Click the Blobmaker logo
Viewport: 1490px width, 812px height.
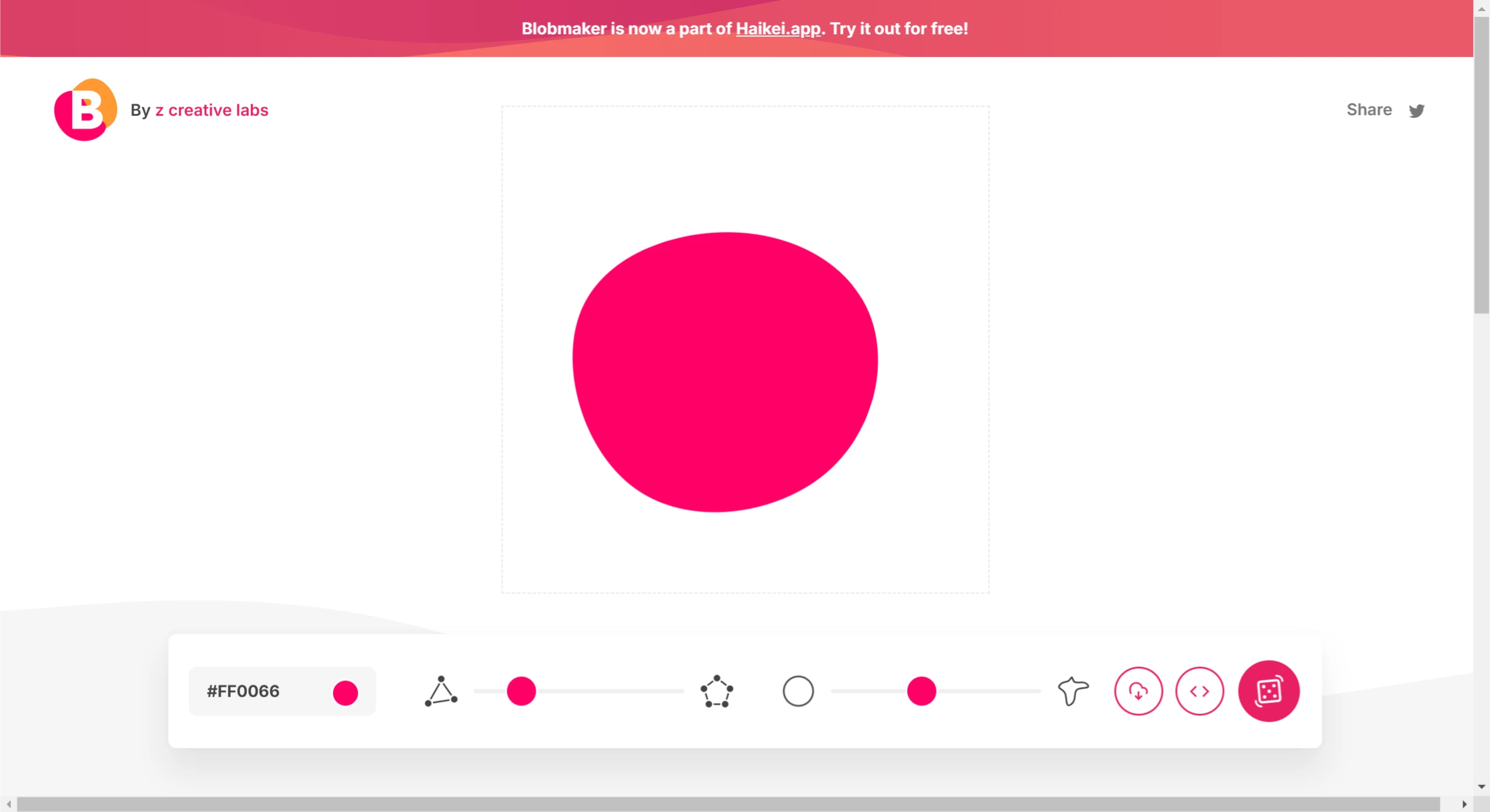click(84, 110)
